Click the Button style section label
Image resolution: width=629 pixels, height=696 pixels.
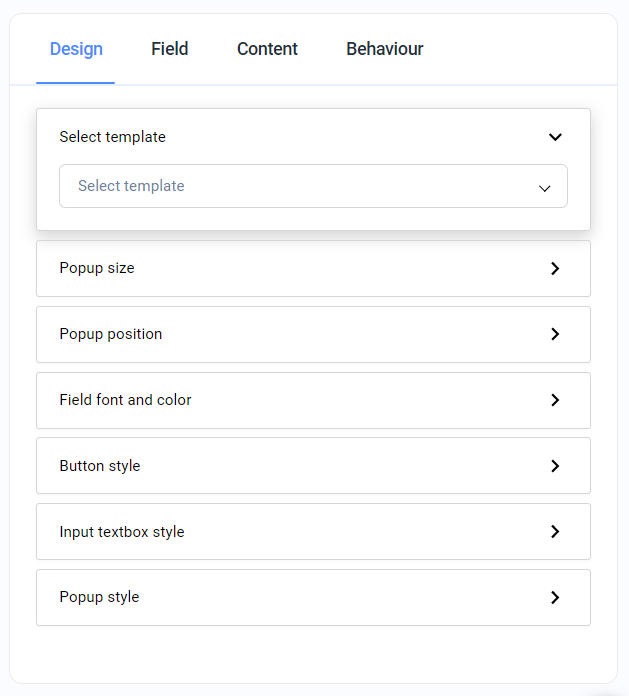pyautogui.click(x=100, y=466)
